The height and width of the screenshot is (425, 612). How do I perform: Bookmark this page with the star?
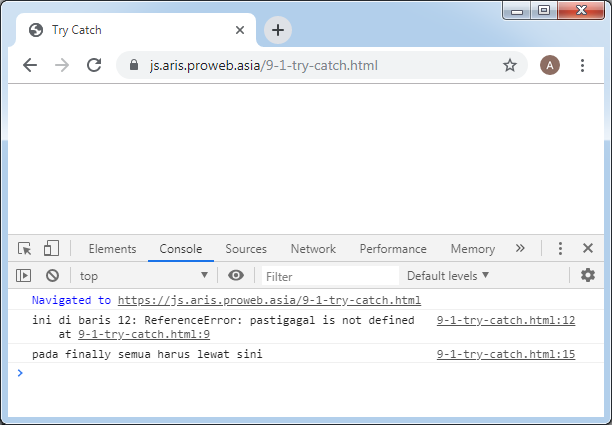click(509, 65)
